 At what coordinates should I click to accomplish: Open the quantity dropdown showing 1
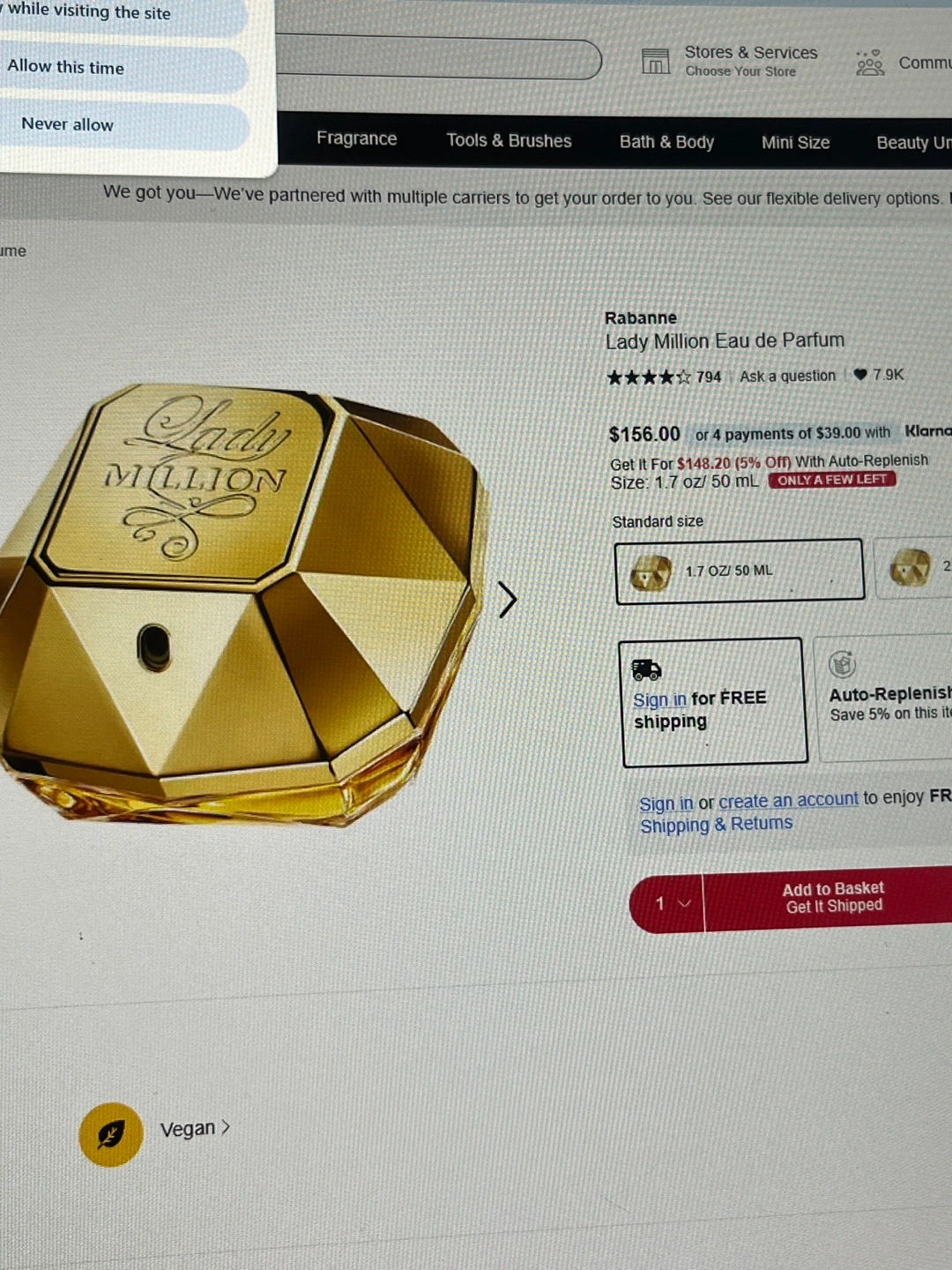(668, 903)
